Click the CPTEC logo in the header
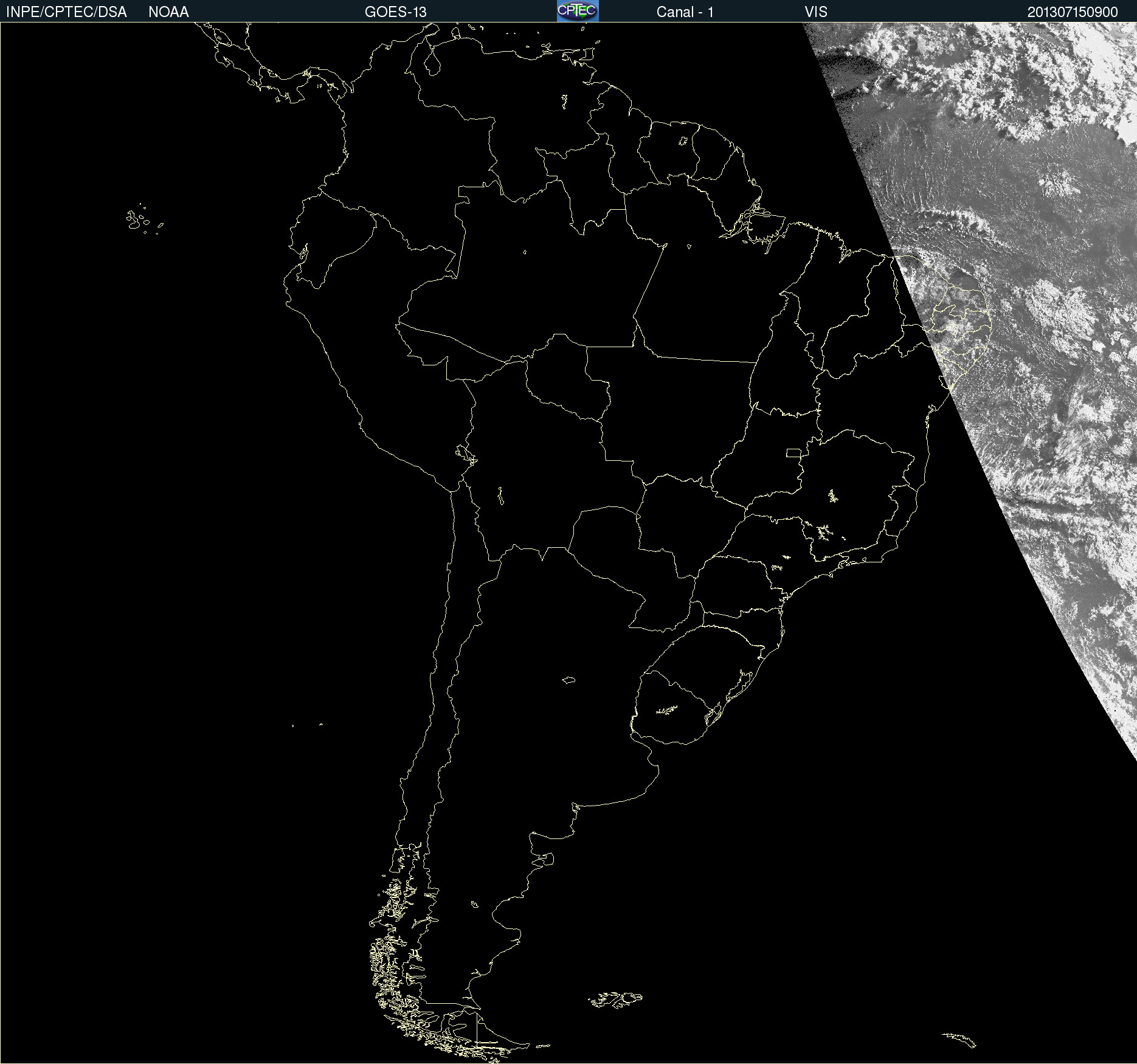 (x=578, y=11)
